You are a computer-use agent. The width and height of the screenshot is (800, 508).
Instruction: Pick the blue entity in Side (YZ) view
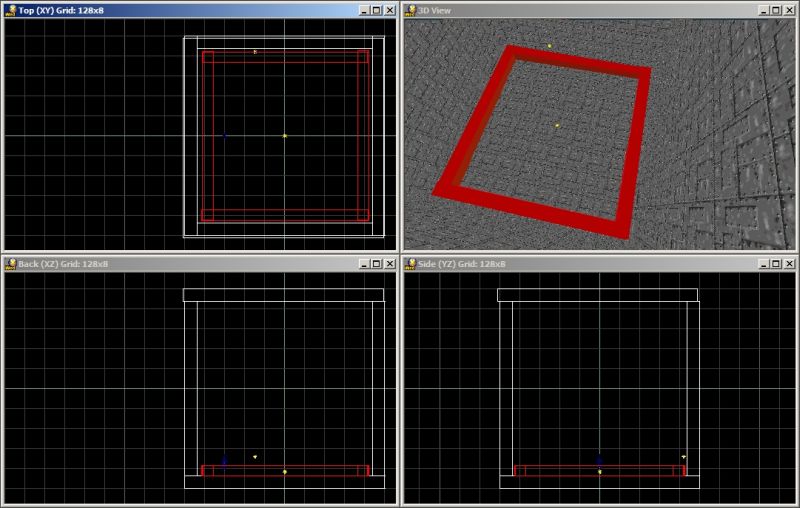click(599, 460)
